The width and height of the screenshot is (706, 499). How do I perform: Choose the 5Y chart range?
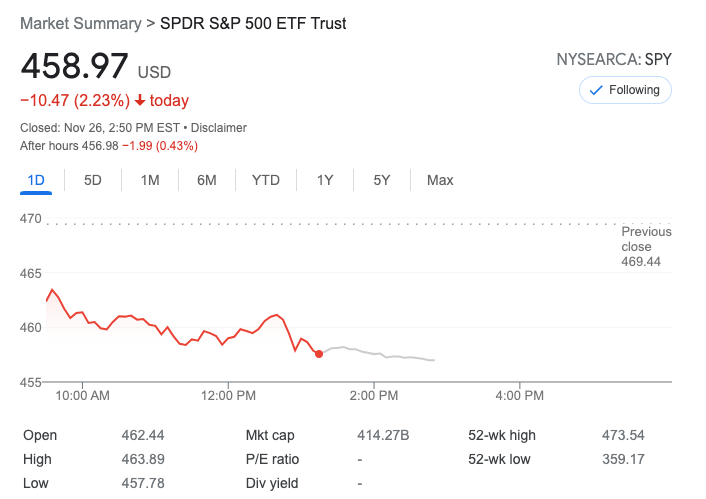[382, 180]
